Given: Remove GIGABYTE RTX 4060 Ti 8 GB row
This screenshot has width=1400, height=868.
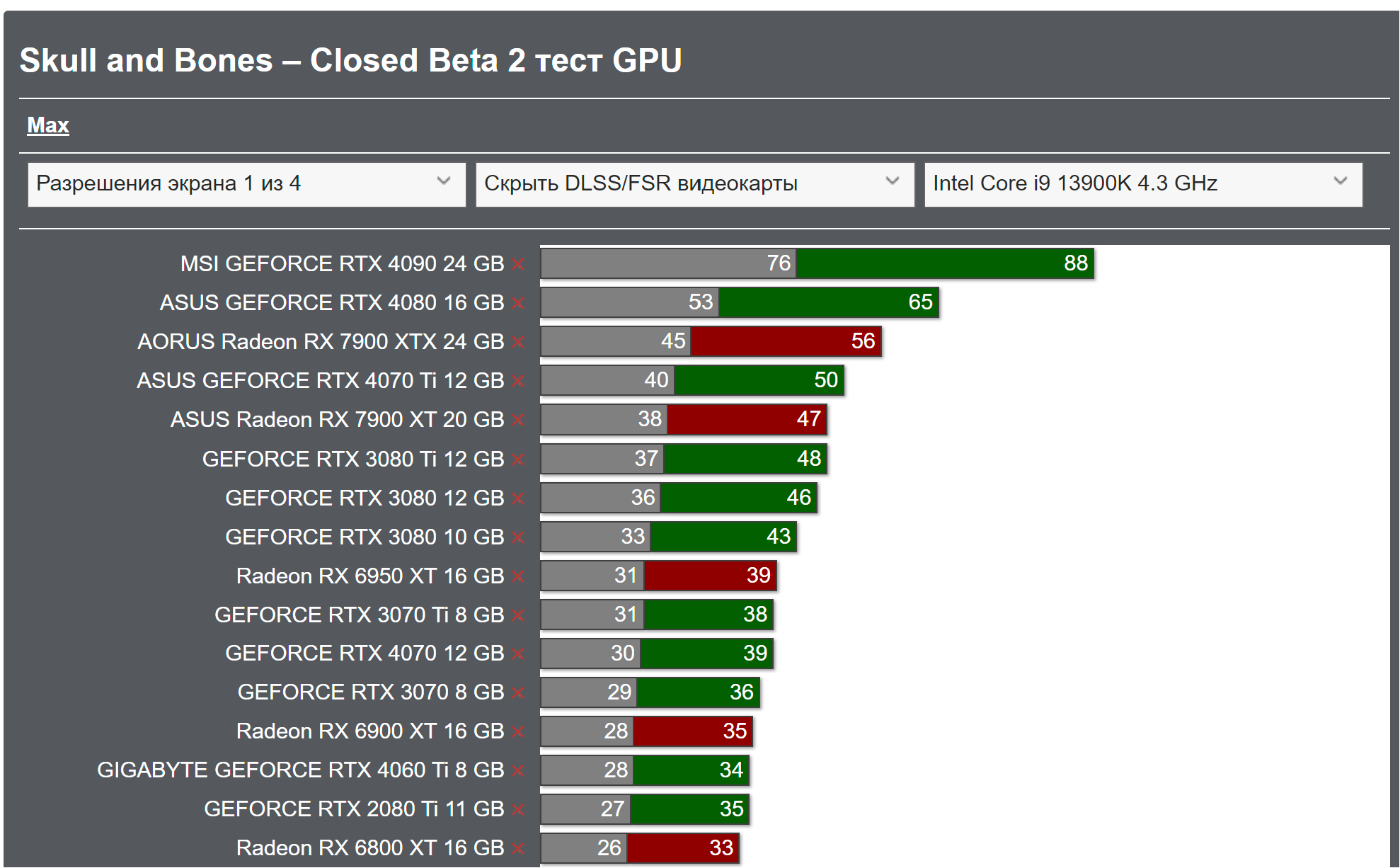Looking at the screenshot, I should 518,770.
